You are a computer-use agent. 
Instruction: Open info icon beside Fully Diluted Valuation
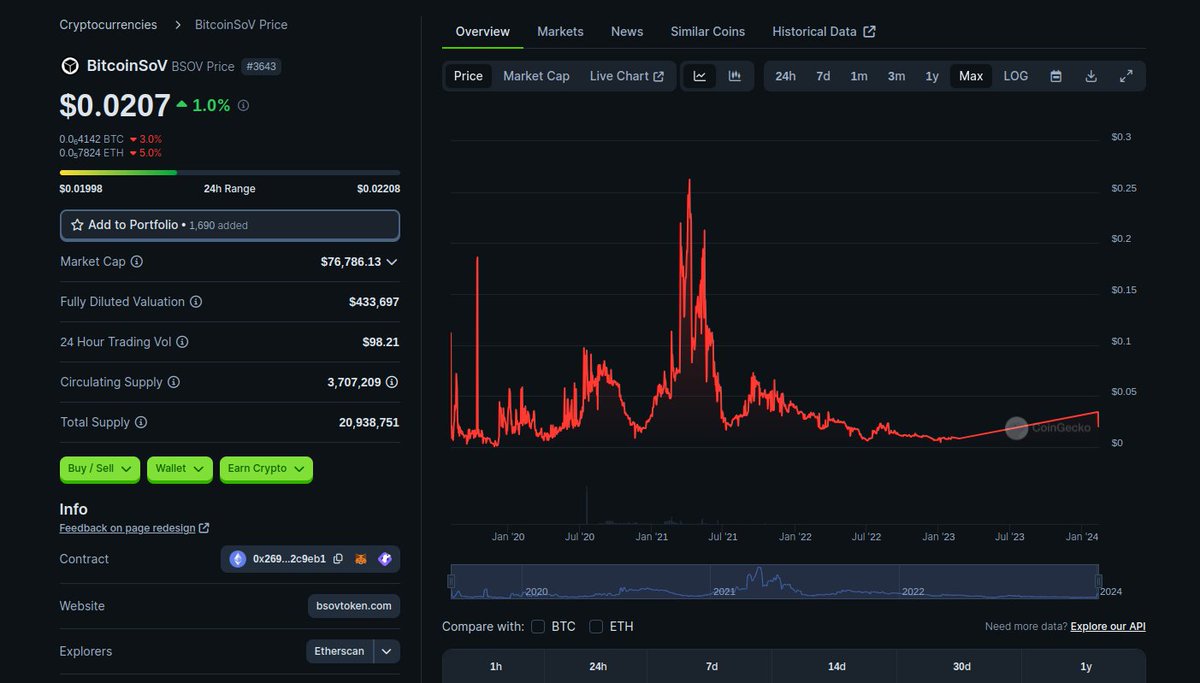[x=196, y=302]
